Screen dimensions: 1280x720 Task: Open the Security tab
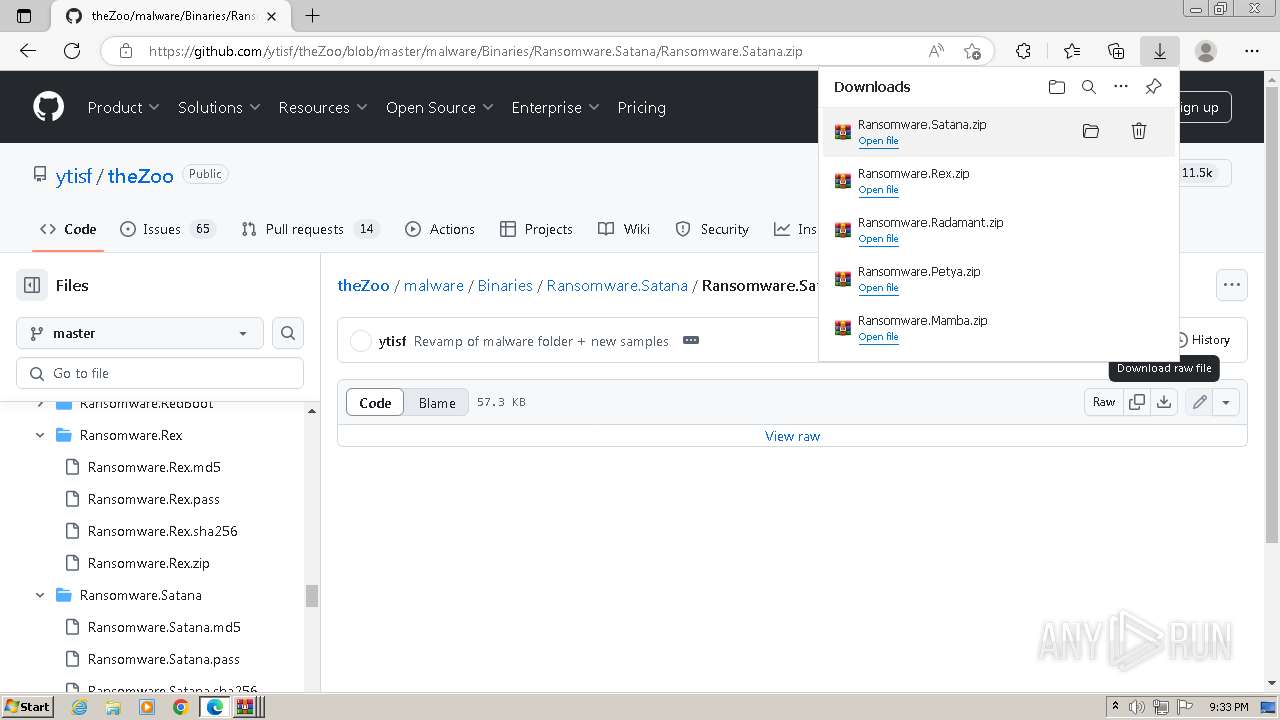(712, 229)
